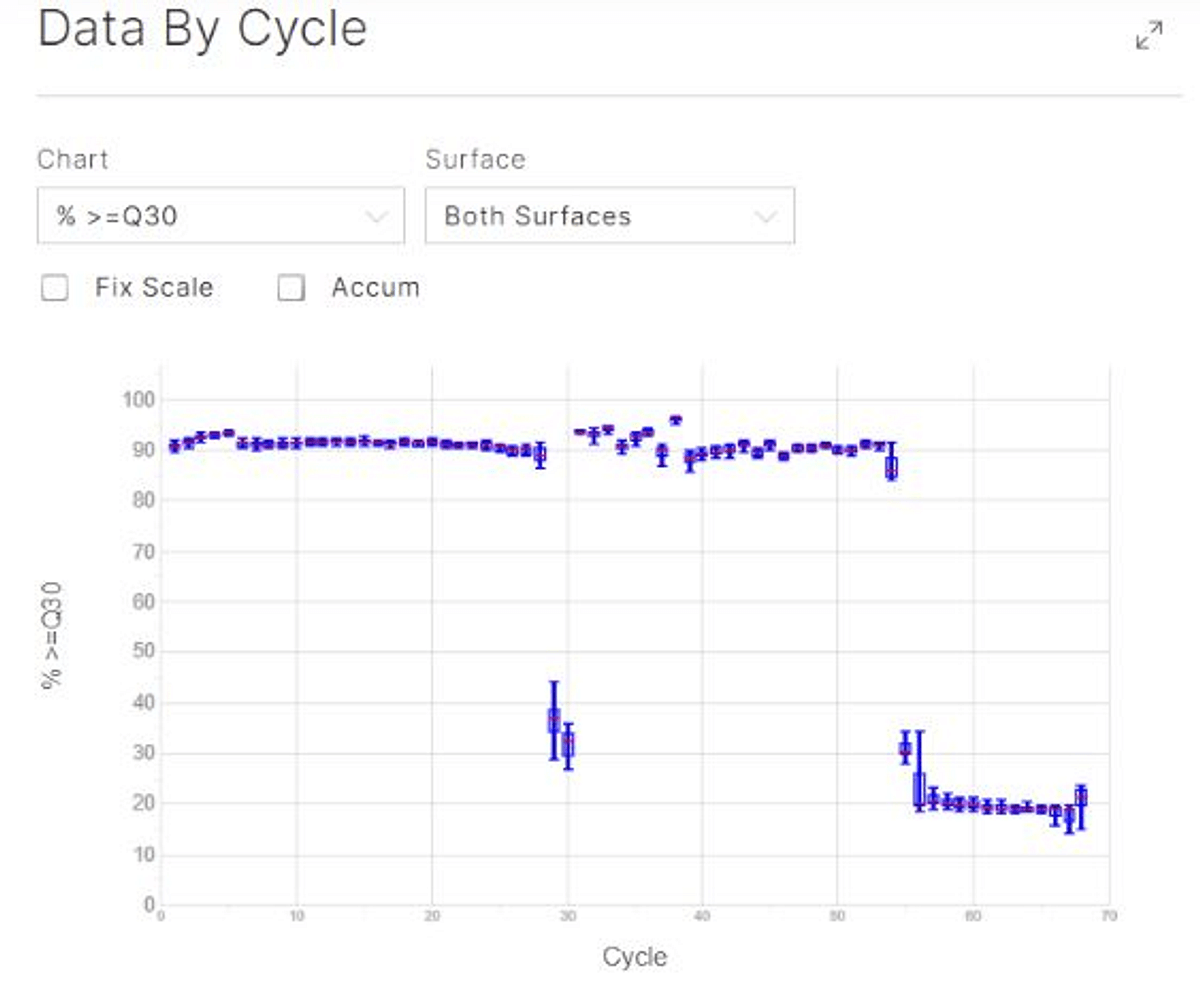Click the Cycle x-axis title

[634, 957]
